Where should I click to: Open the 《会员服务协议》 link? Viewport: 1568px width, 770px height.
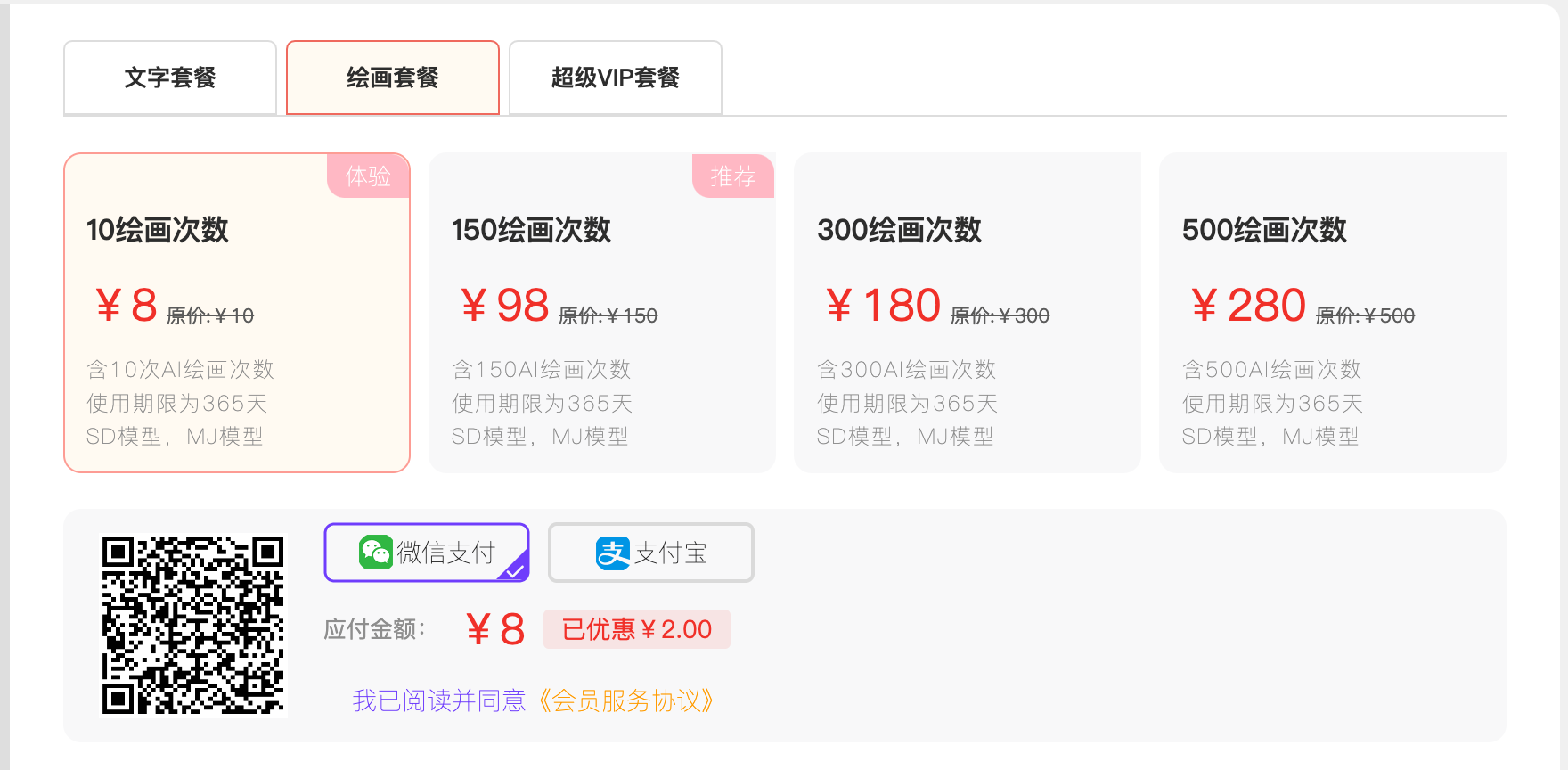625,700
